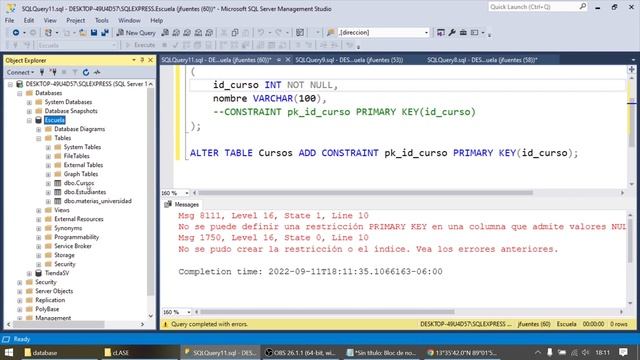Open the Toolbox icon in toolbar
Screen dimensions: 640x360
click(x=463, y=33)
